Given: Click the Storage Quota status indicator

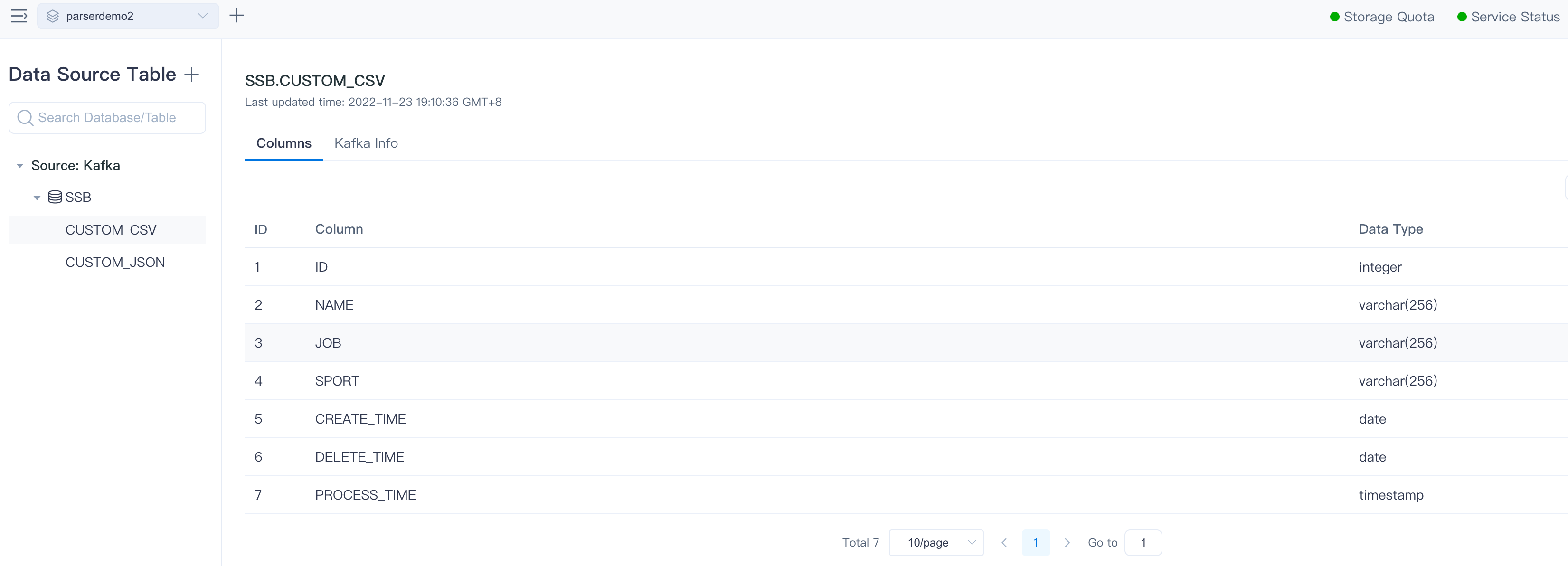Looking at the screenshot, I should (1382, 17).
